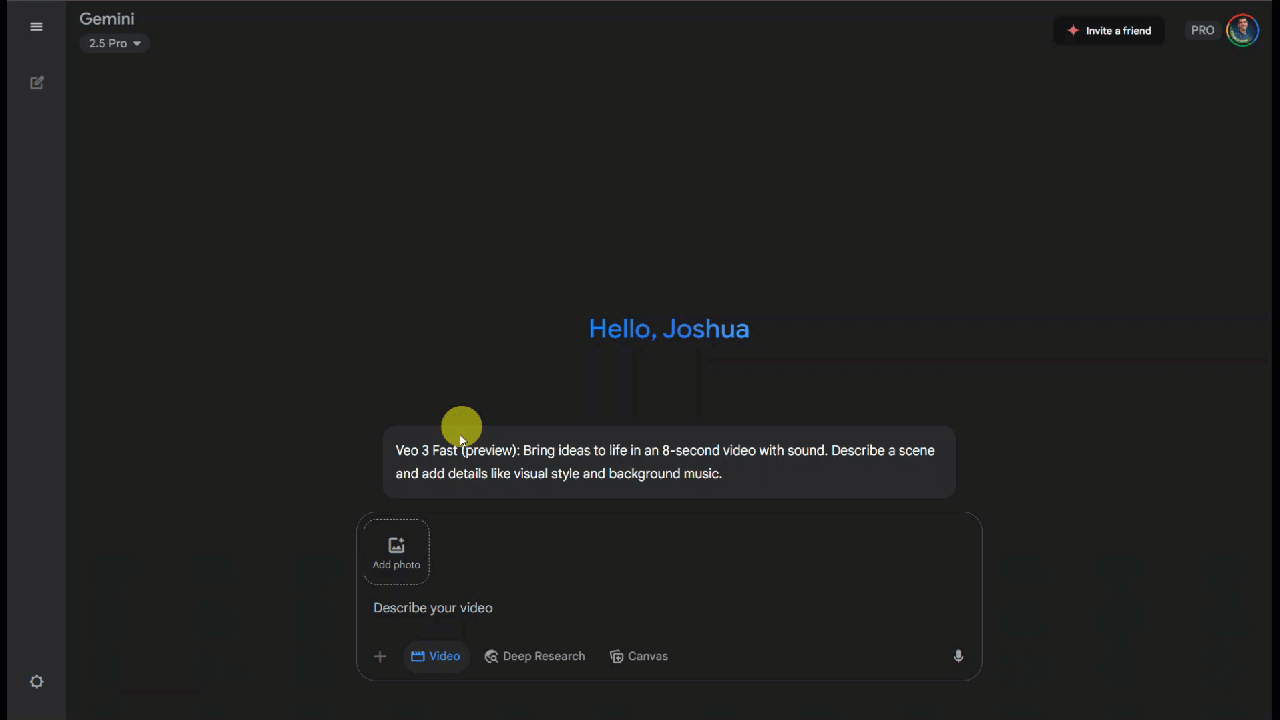
Task: Open the account profile avatar
Action: point(1243,31)
